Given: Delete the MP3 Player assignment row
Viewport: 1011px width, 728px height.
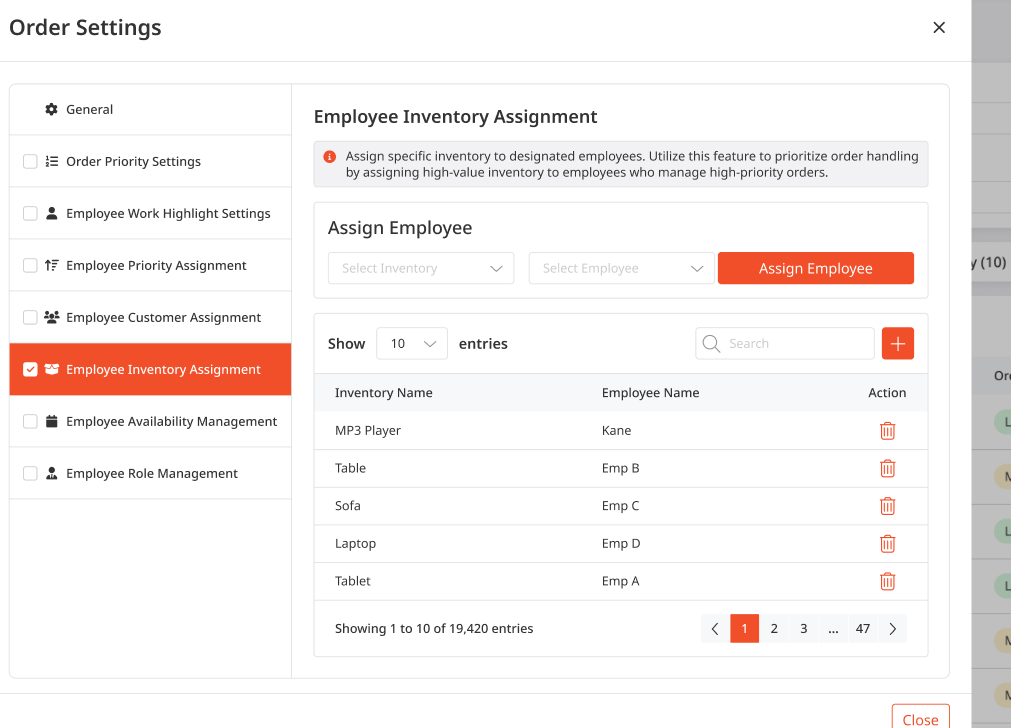Looking at the screenshot, I should (x=887, y=431).
